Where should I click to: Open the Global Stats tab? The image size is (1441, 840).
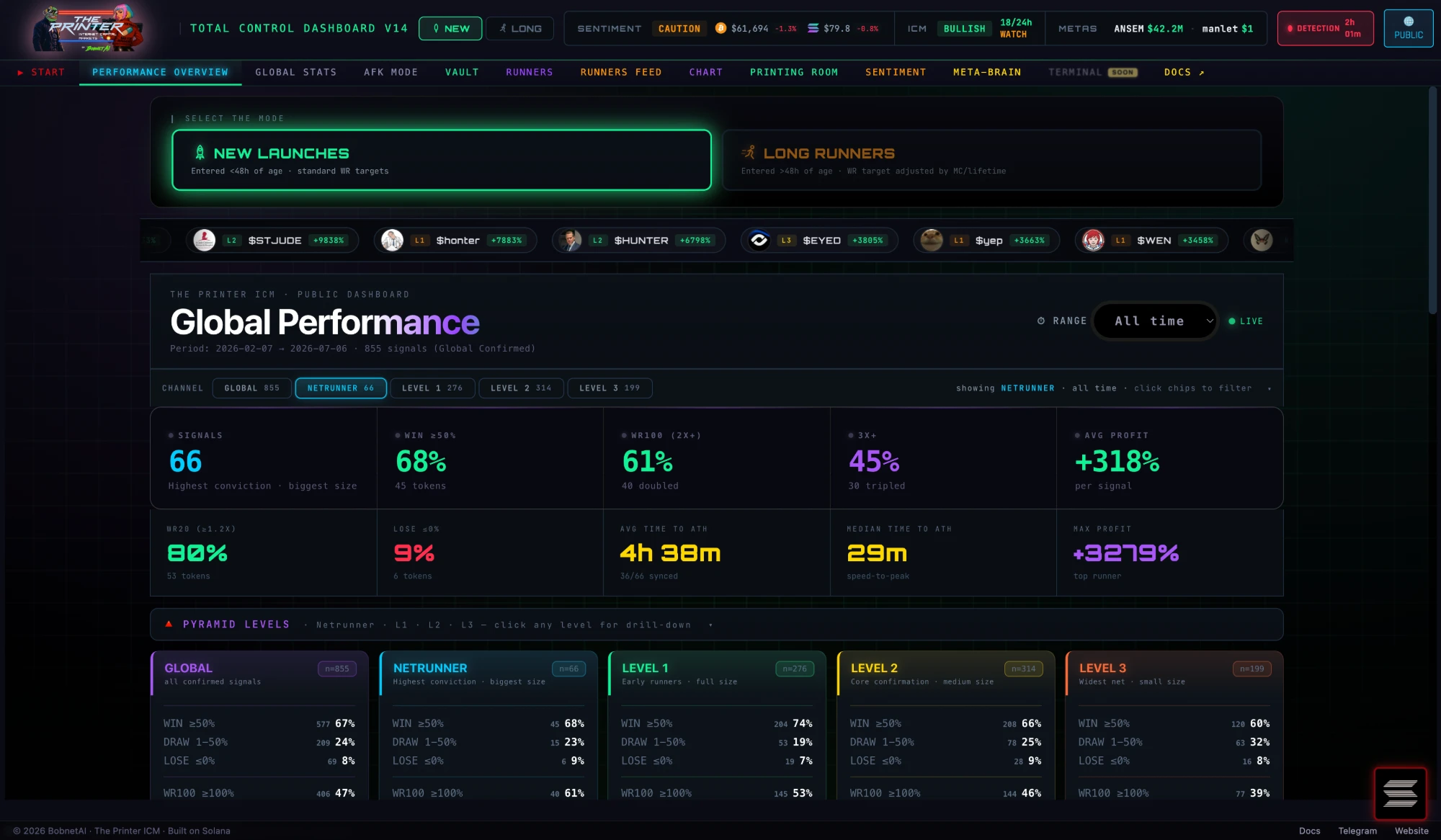click(x=295, y=73)
